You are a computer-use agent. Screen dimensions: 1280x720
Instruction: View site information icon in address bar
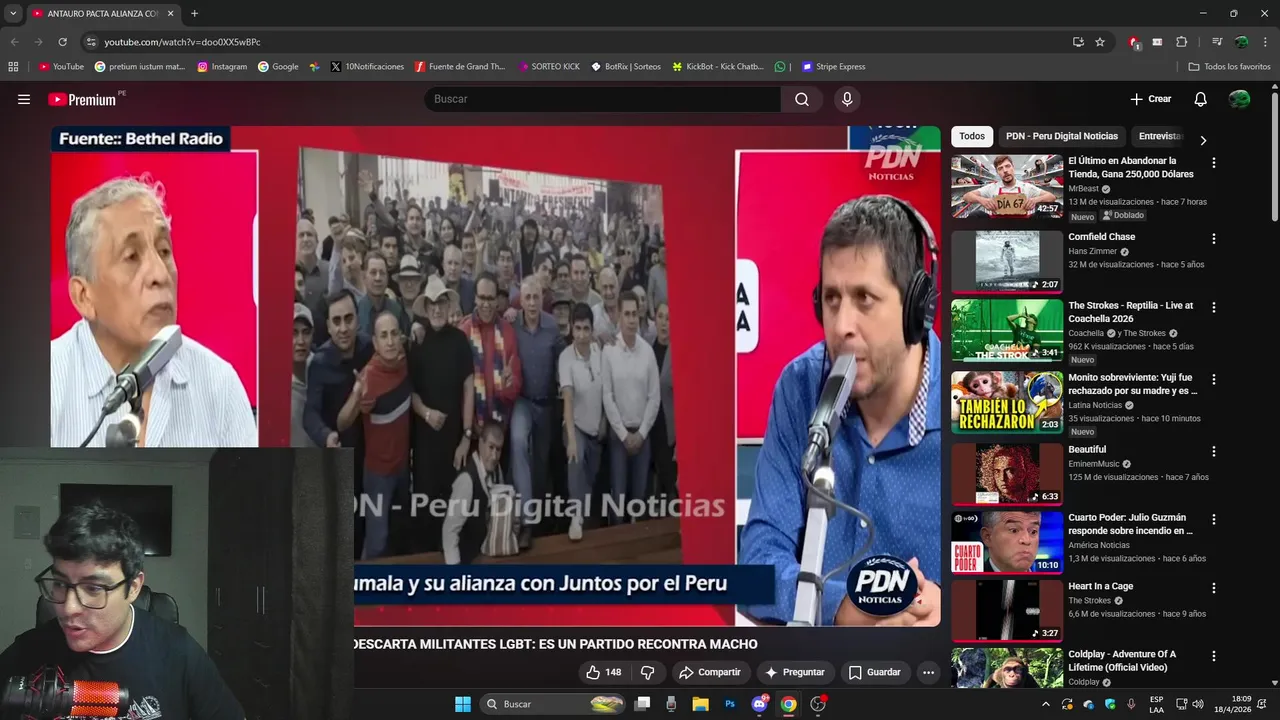pyautogui.click(x=91, y=42)
